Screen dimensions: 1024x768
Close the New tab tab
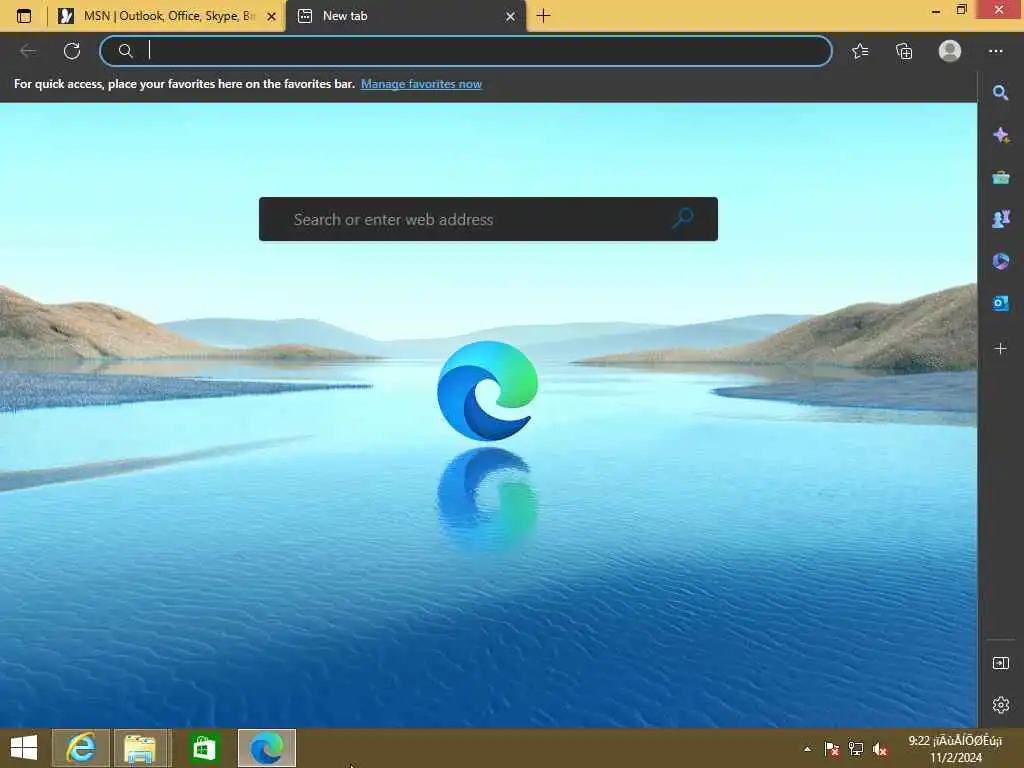click(x=510, y=16)
